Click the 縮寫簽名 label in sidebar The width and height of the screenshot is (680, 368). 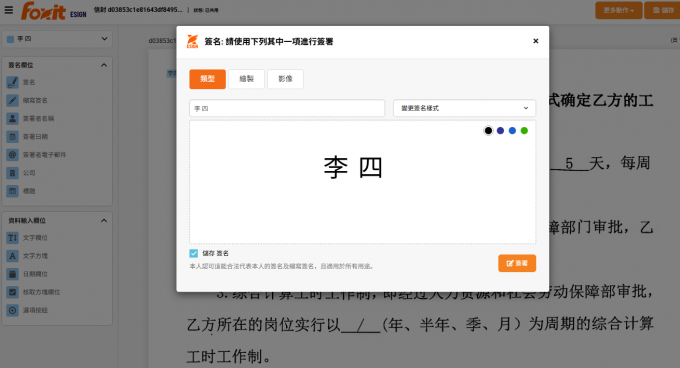tap(35, 100)
